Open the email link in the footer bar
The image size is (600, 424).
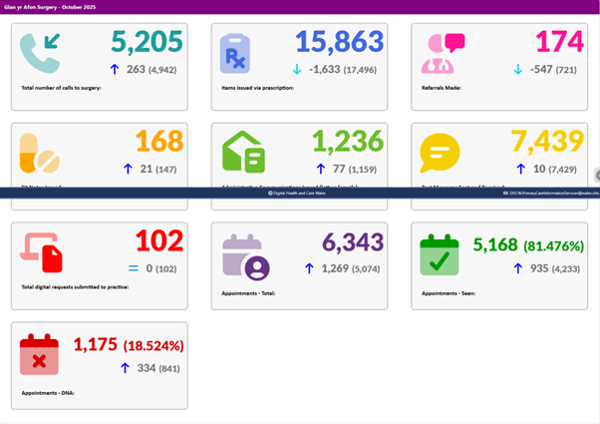(550, 192)
